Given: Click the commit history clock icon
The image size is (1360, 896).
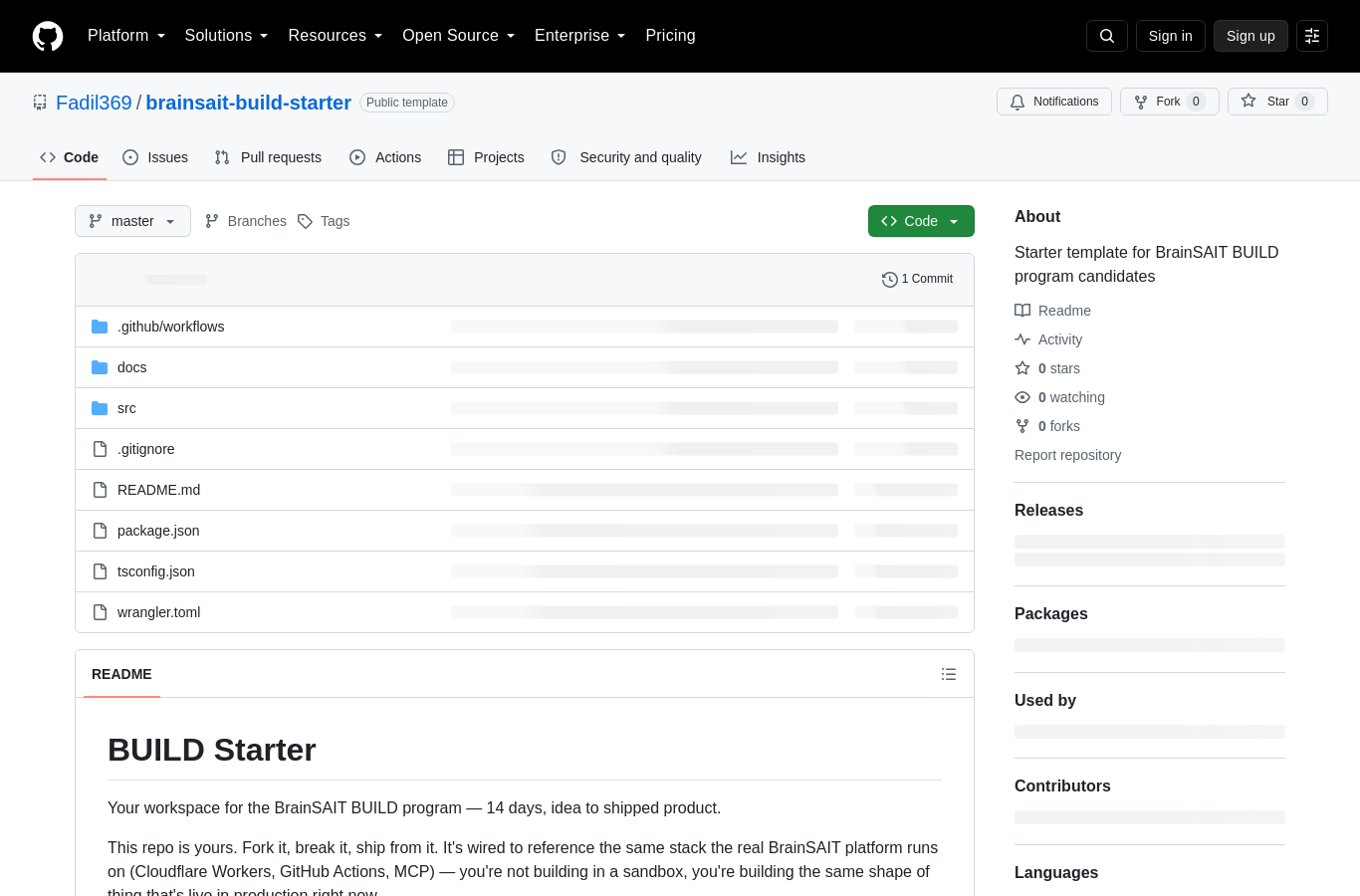Looking at the screenshot, I should [x=890, y=280].
